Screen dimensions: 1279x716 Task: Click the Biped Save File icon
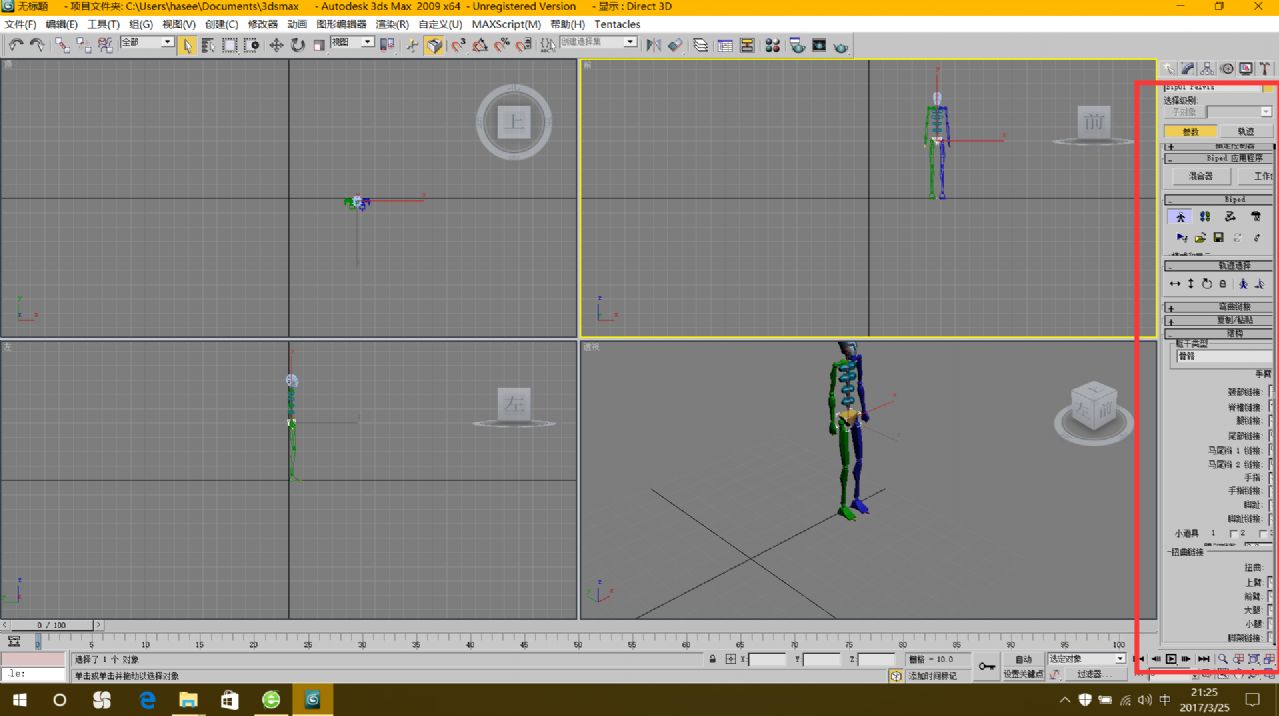click(1218, 238)
